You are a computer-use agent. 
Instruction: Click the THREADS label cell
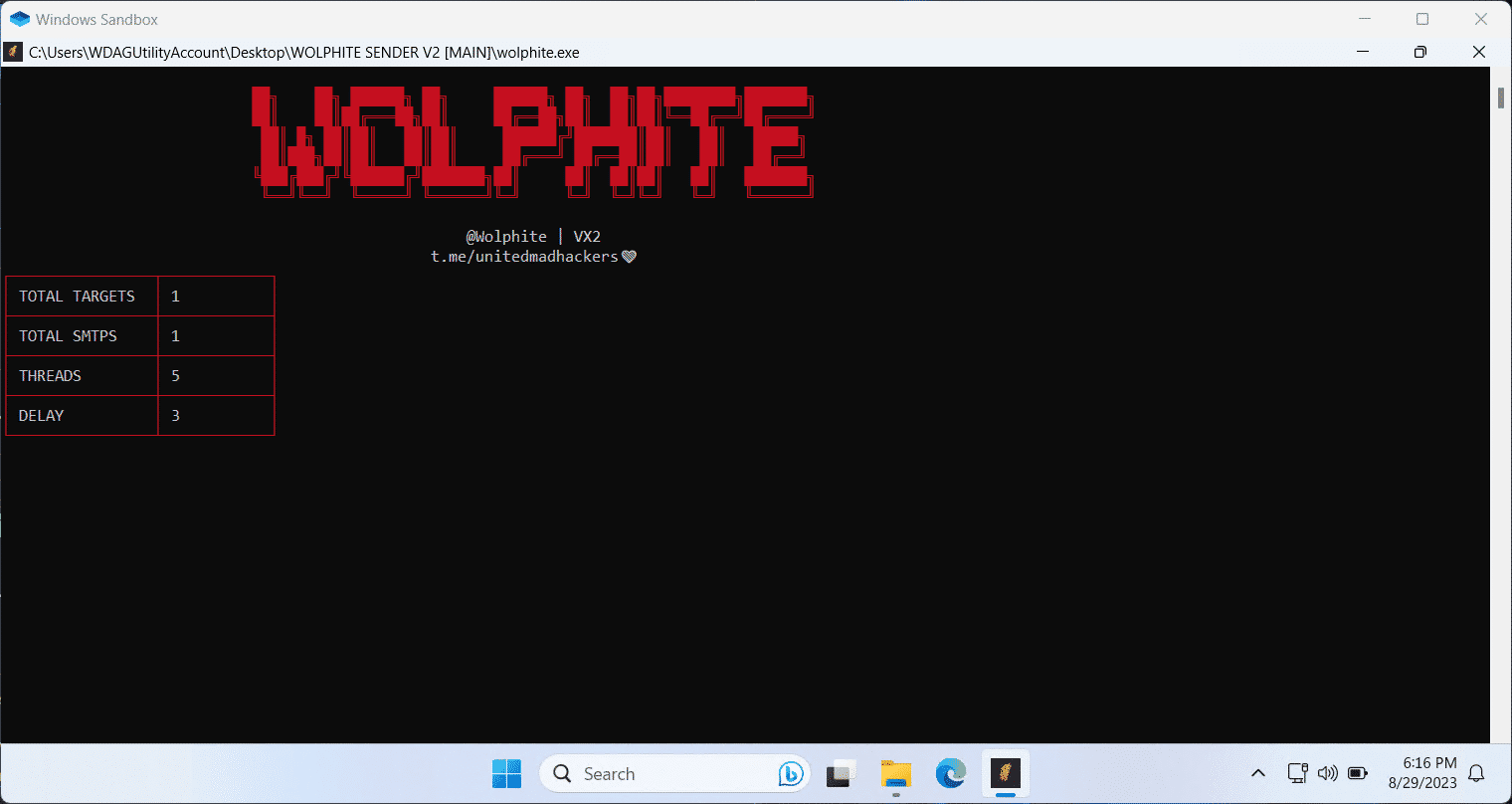[82, 376]
